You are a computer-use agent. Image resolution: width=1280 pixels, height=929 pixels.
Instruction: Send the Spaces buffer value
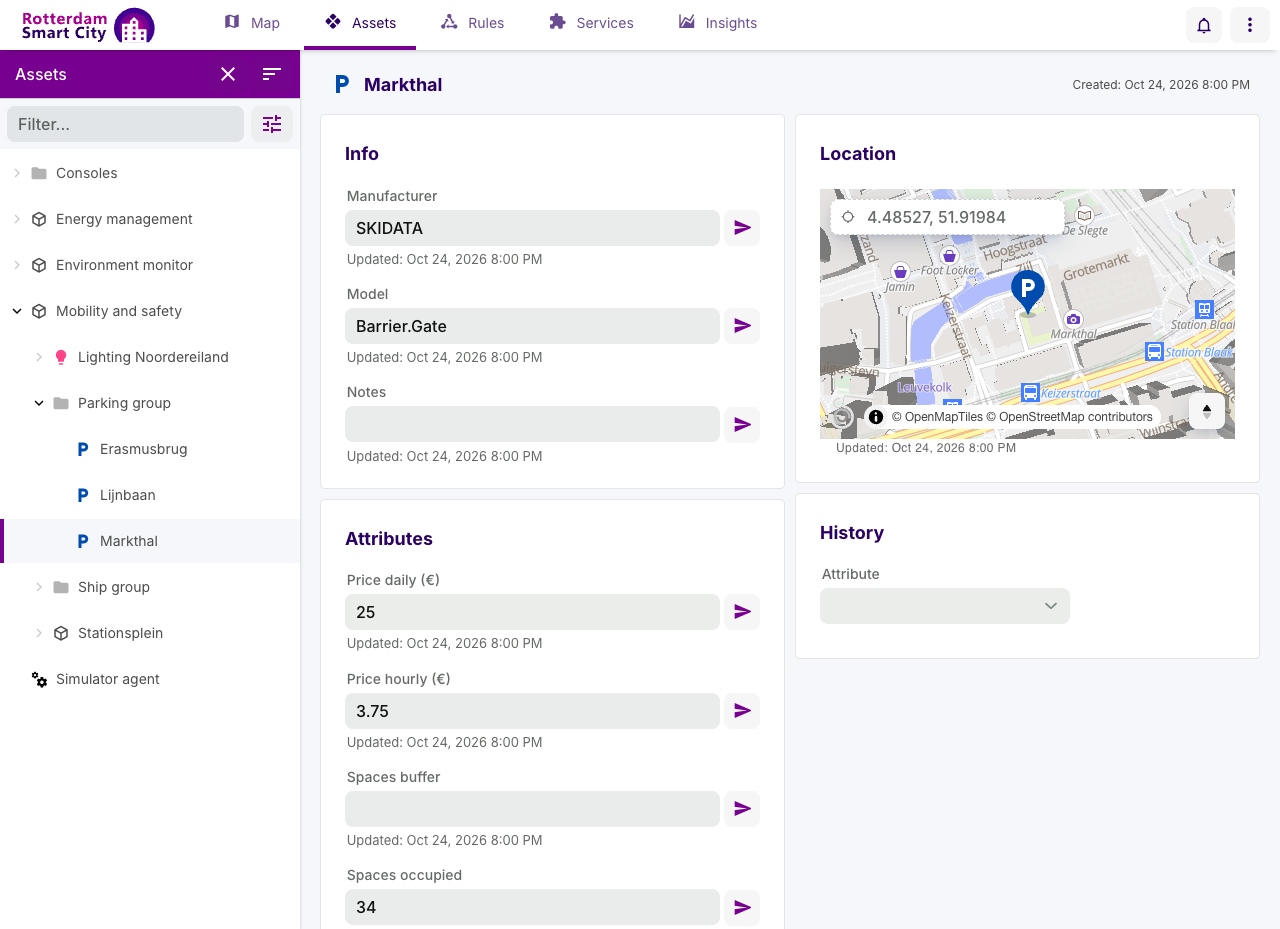742,809
